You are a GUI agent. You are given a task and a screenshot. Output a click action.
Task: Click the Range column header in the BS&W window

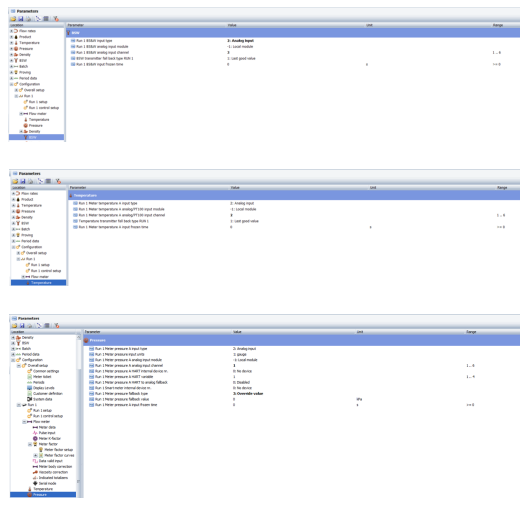click(x=498, y=25)
